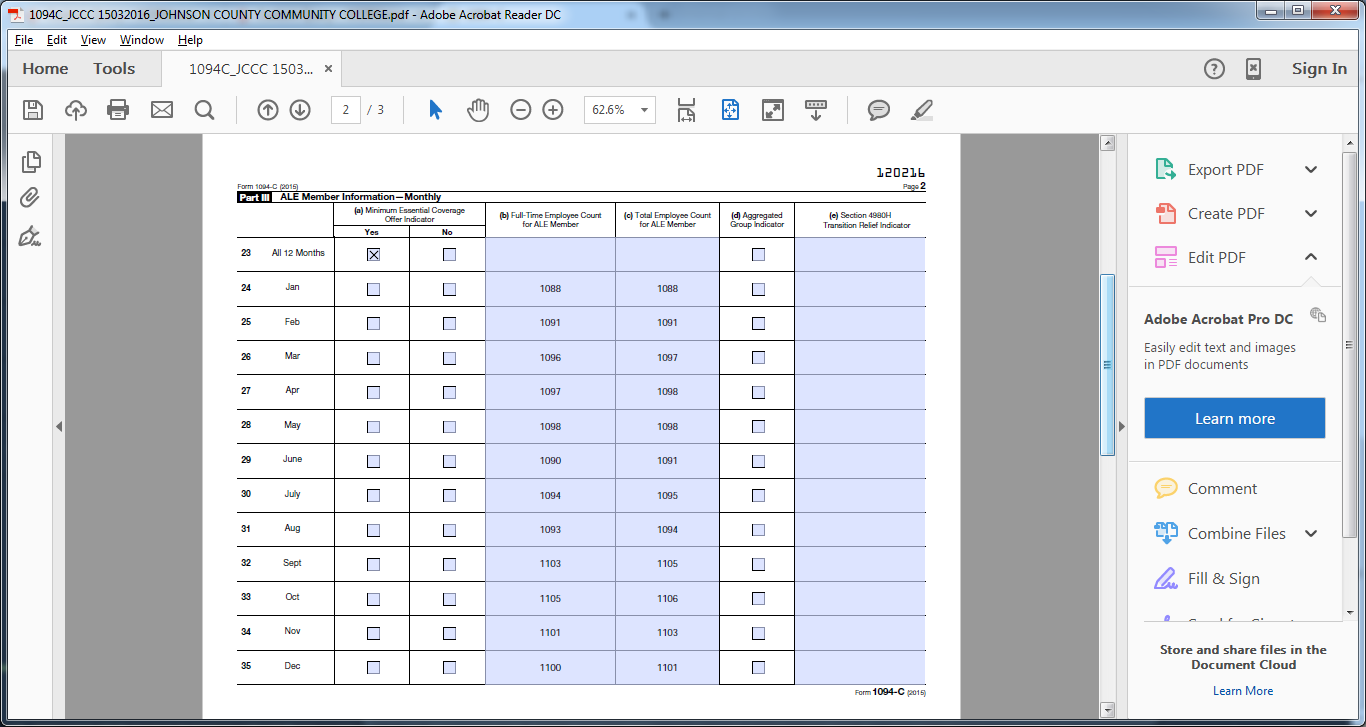Check Yes coverage box for June
The width and height of the screenshot is (1366, 727).
[x=373, y=462]
